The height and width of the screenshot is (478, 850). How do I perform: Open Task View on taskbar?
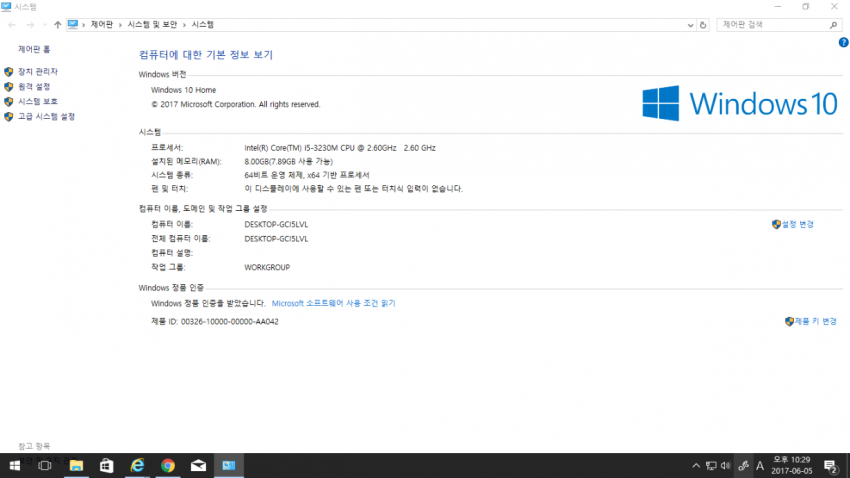point(45,466)
